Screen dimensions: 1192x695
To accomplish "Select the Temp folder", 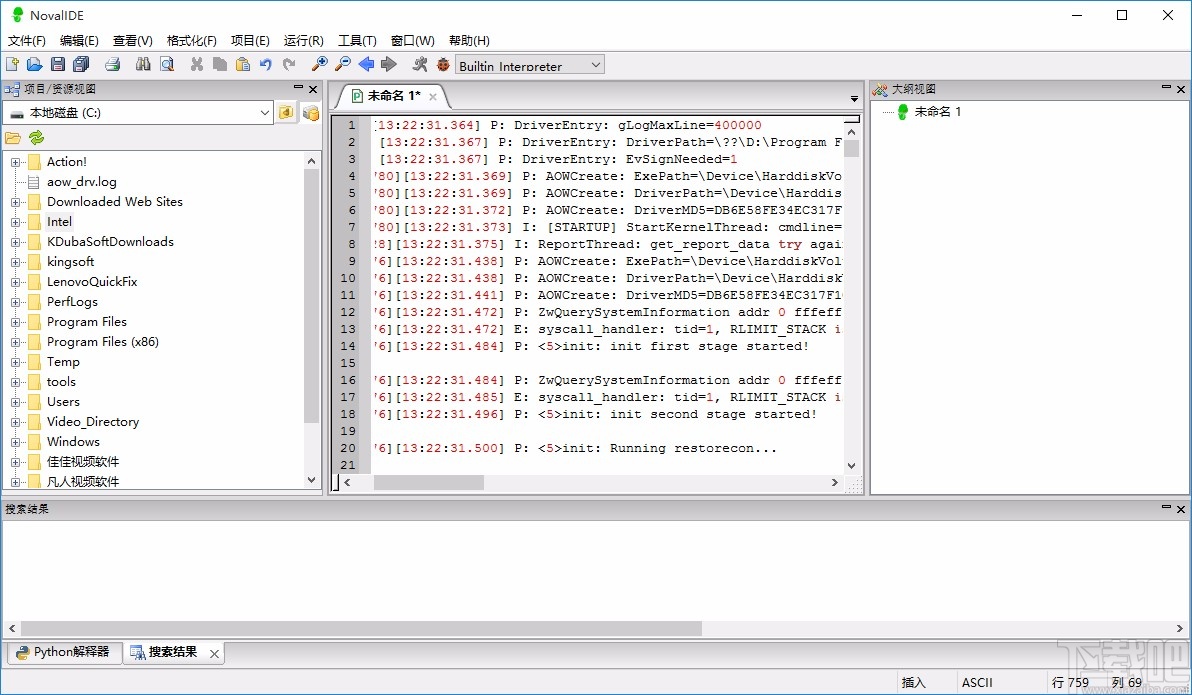I will pyautogui.click(x=63, y=362).
